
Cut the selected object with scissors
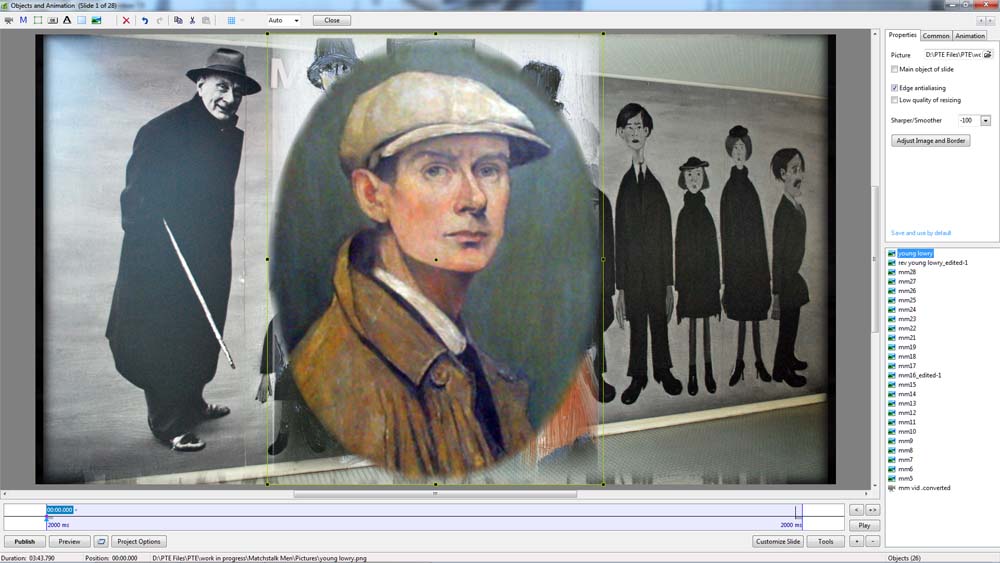pyautogui.click(x=192, y=20)
